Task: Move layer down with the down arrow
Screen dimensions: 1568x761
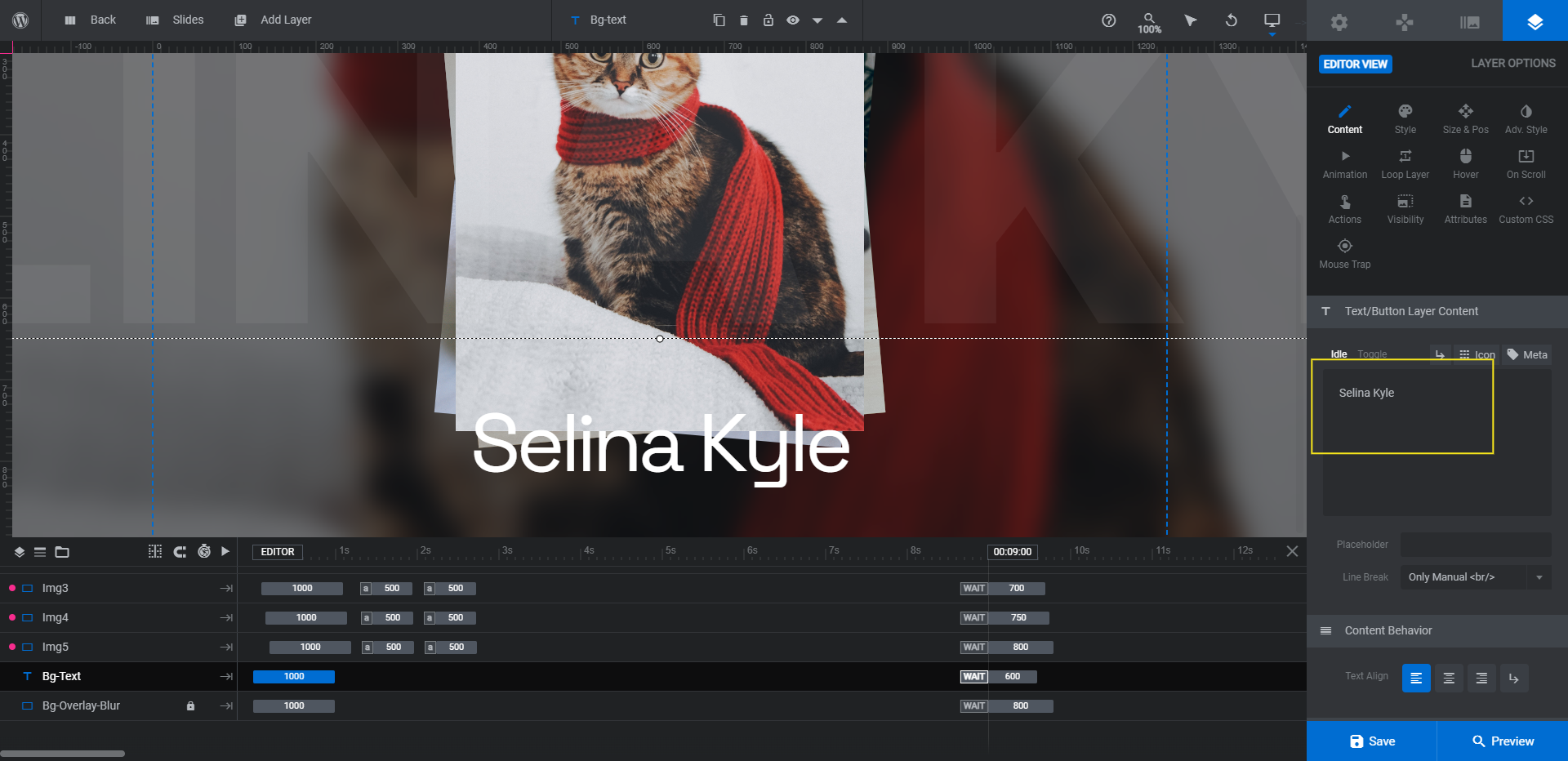Action: (817, 21)
